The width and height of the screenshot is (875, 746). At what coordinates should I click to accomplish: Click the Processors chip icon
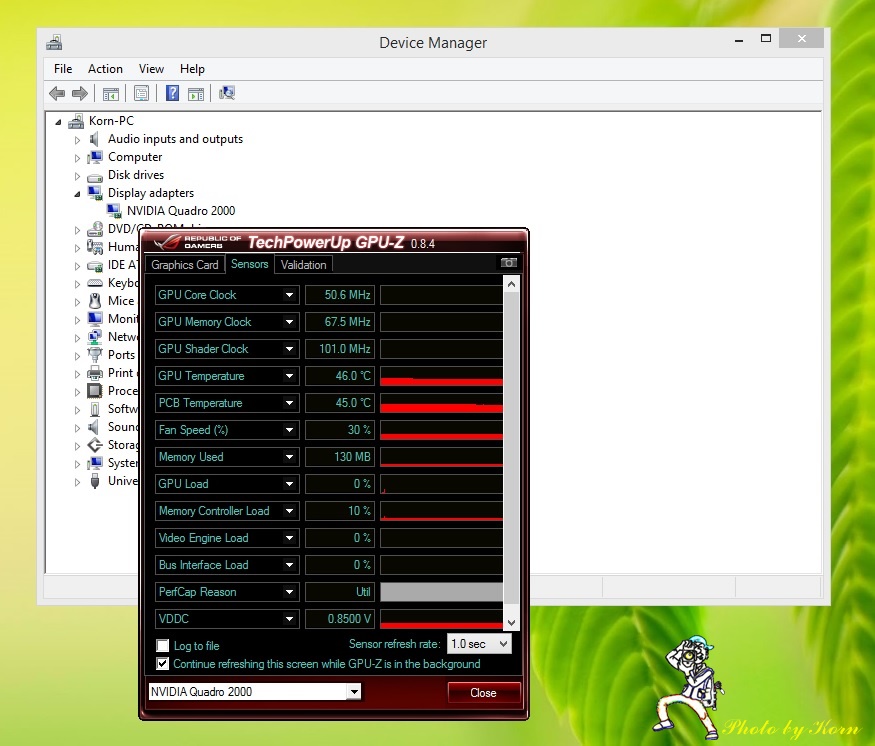[x=95, y=391]
